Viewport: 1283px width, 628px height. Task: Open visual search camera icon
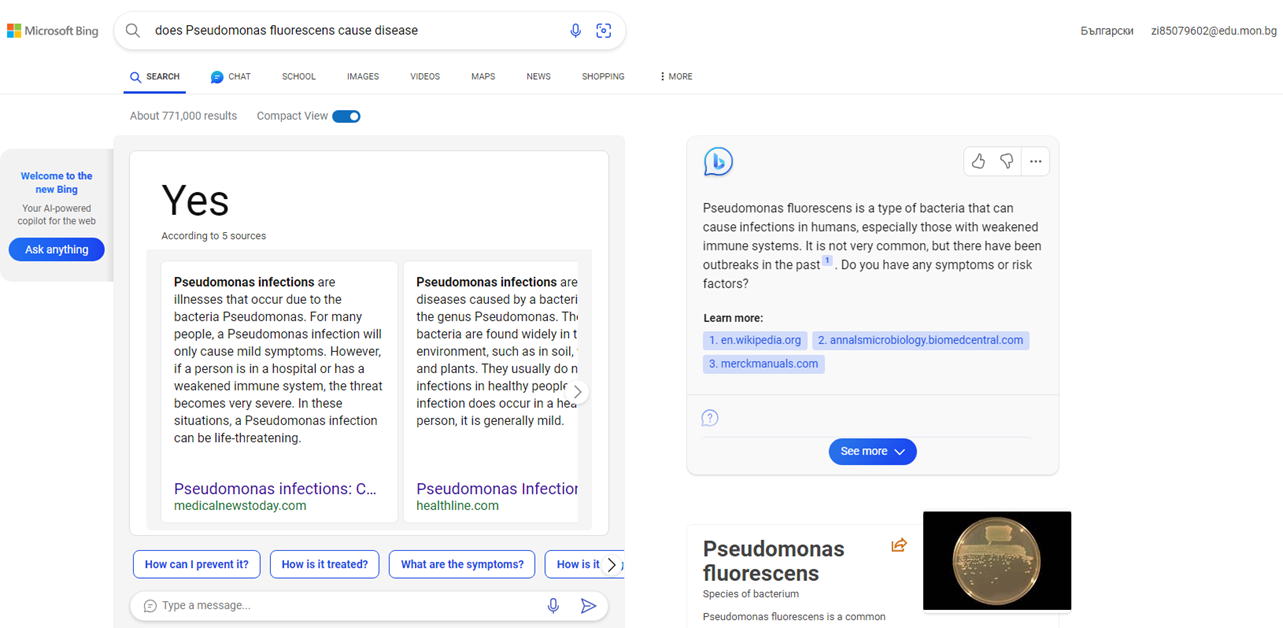(603, 31)
